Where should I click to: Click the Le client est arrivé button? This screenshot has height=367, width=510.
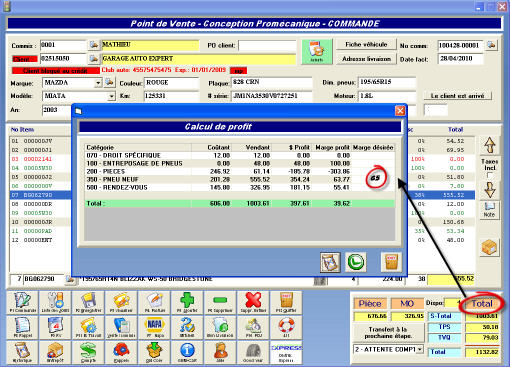[x=457, y=96]
